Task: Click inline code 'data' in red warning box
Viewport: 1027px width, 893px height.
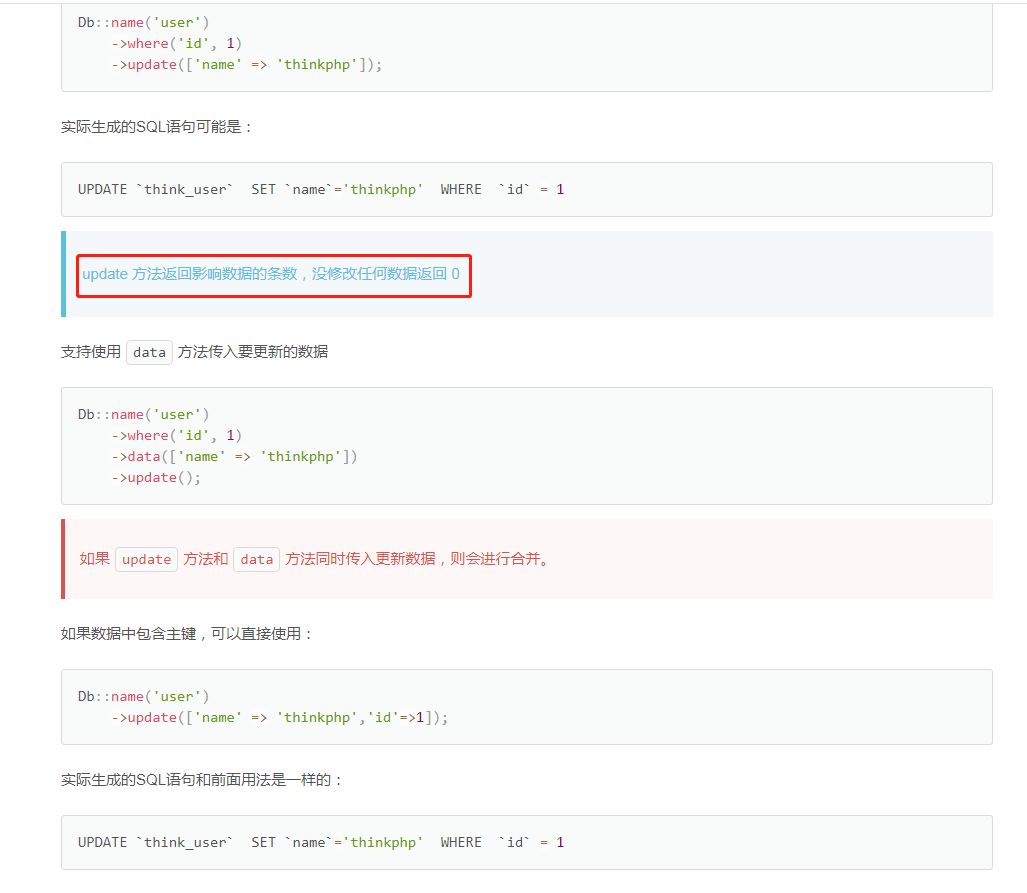Action: [x=256, y=560]
